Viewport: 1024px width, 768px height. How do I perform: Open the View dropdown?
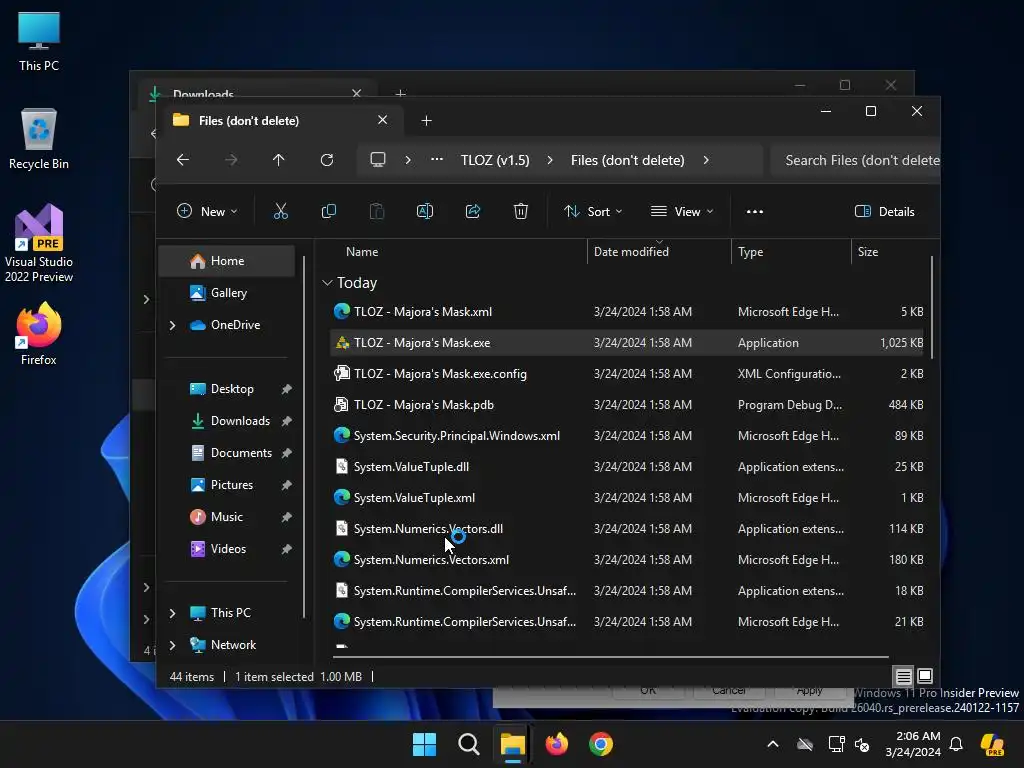[x=682, y=212]
